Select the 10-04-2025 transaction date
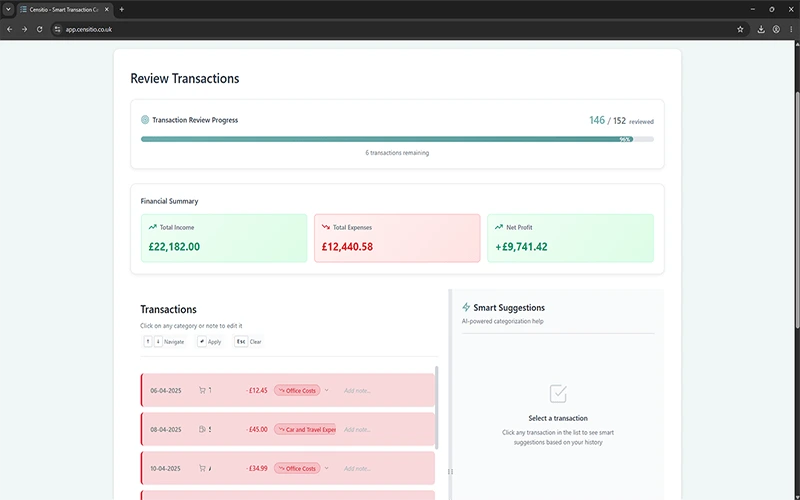The height and width of the screenshot is (500, 800). tap(165, 468)
